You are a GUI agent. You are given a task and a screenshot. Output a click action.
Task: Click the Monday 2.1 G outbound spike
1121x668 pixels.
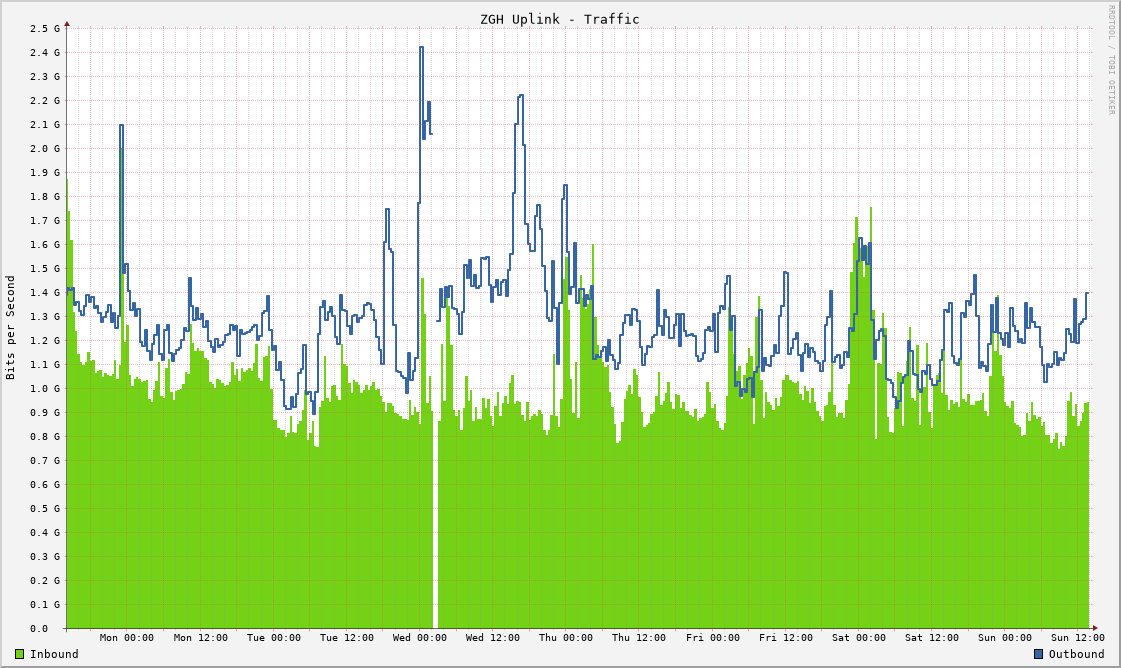click(x=122, y=125)
